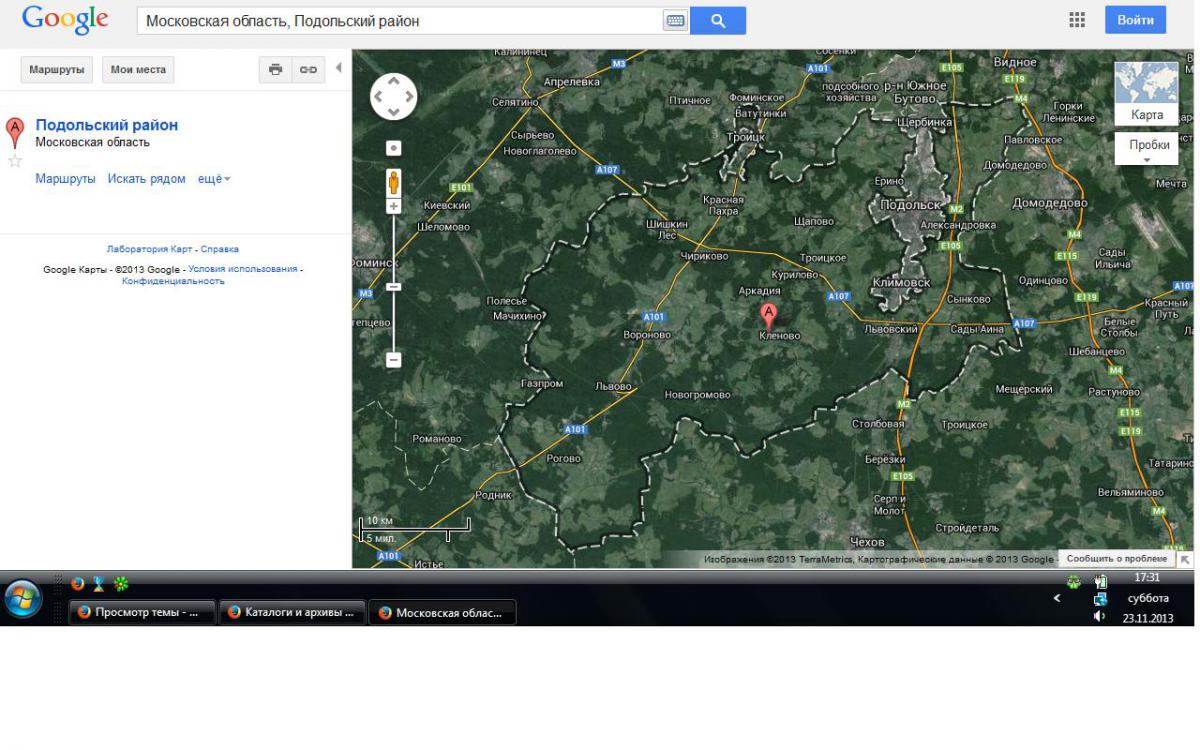Click the print icon
This screenshot has width=1200, height=750.
click(276, 69)
